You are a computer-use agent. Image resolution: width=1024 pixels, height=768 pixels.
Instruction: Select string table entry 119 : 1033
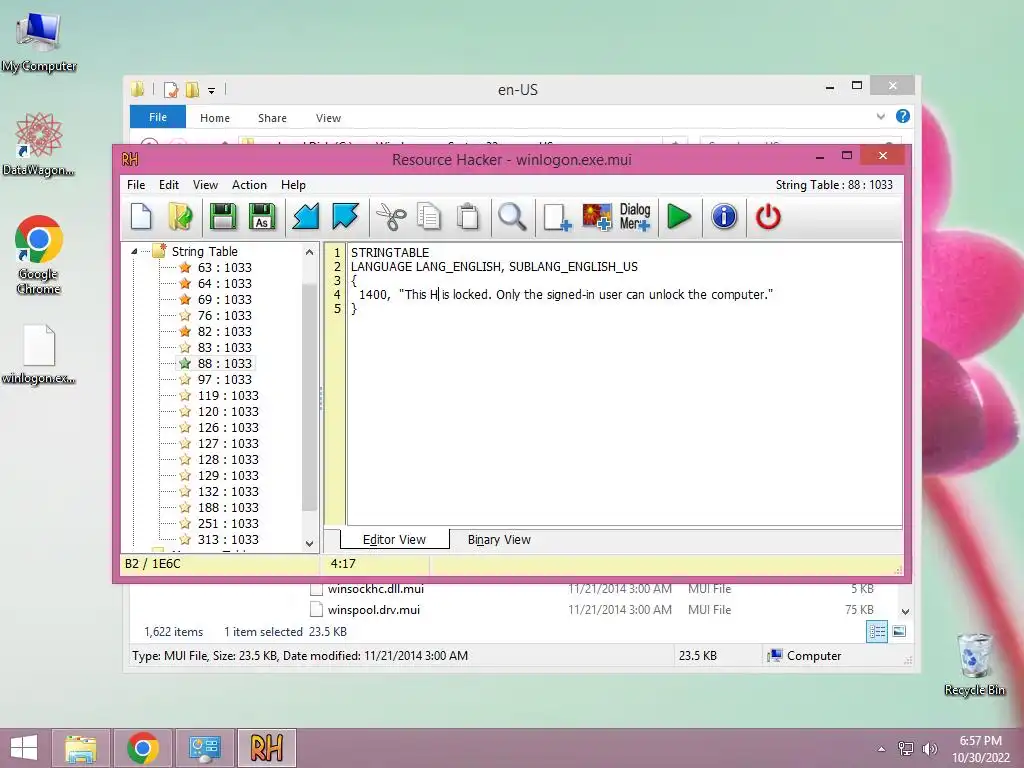click(x=228, y=395)
